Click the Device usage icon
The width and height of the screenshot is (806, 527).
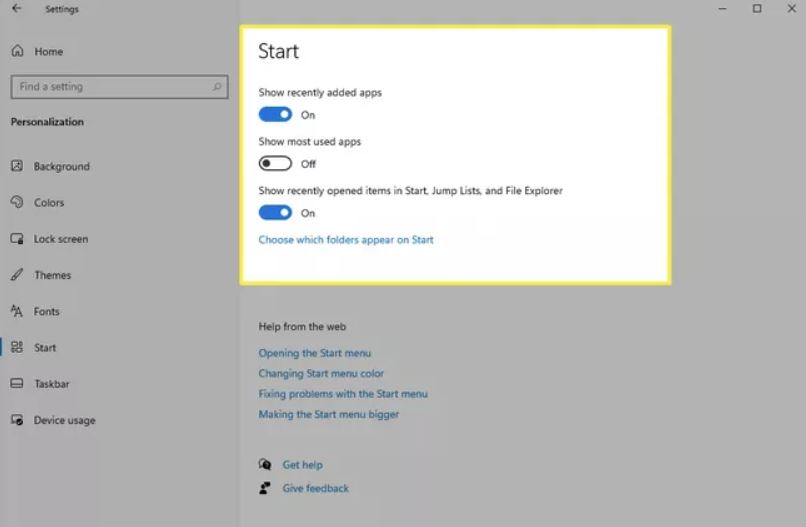tap(17, 420)
